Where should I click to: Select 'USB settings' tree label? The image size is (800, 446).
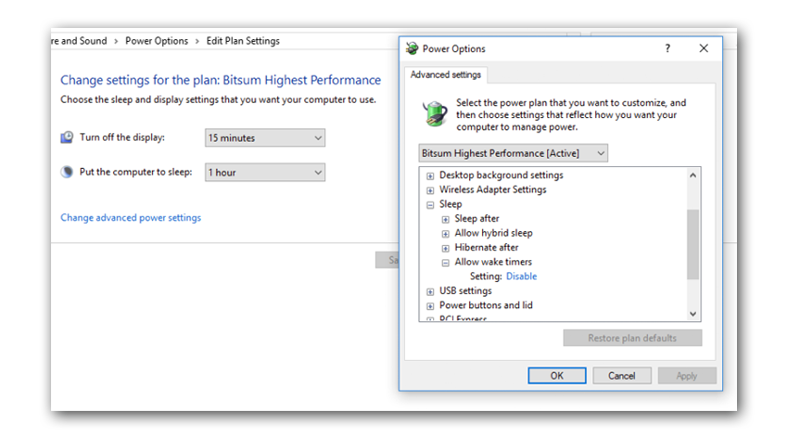pos(465,291)
